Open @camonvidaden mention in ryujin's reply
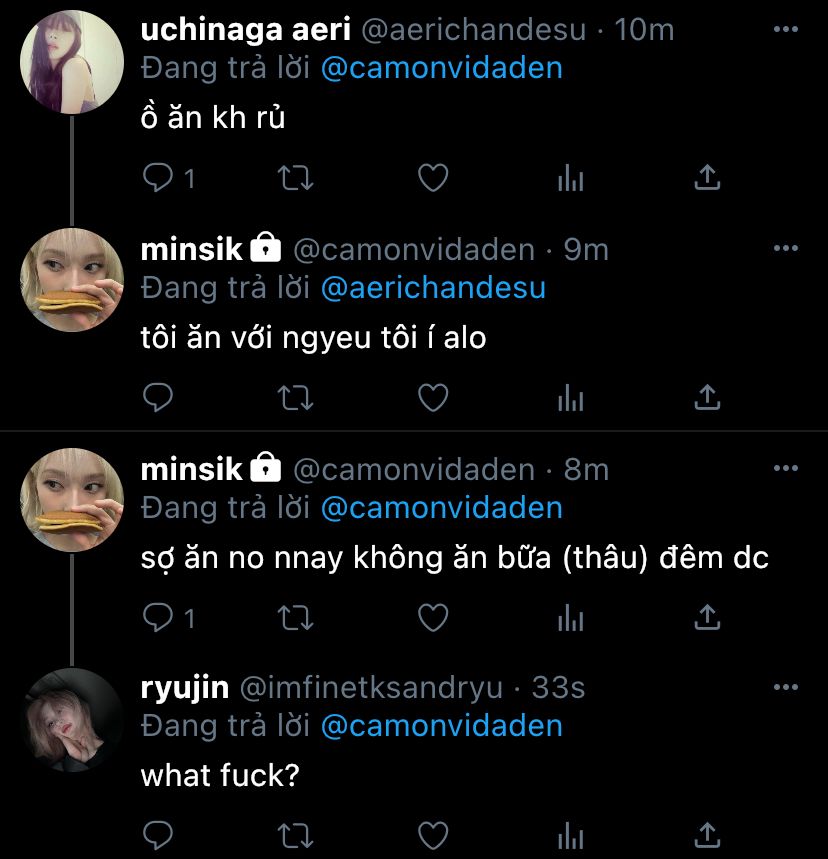The width and height of the screenshot is (828, 859). point(441,726)
